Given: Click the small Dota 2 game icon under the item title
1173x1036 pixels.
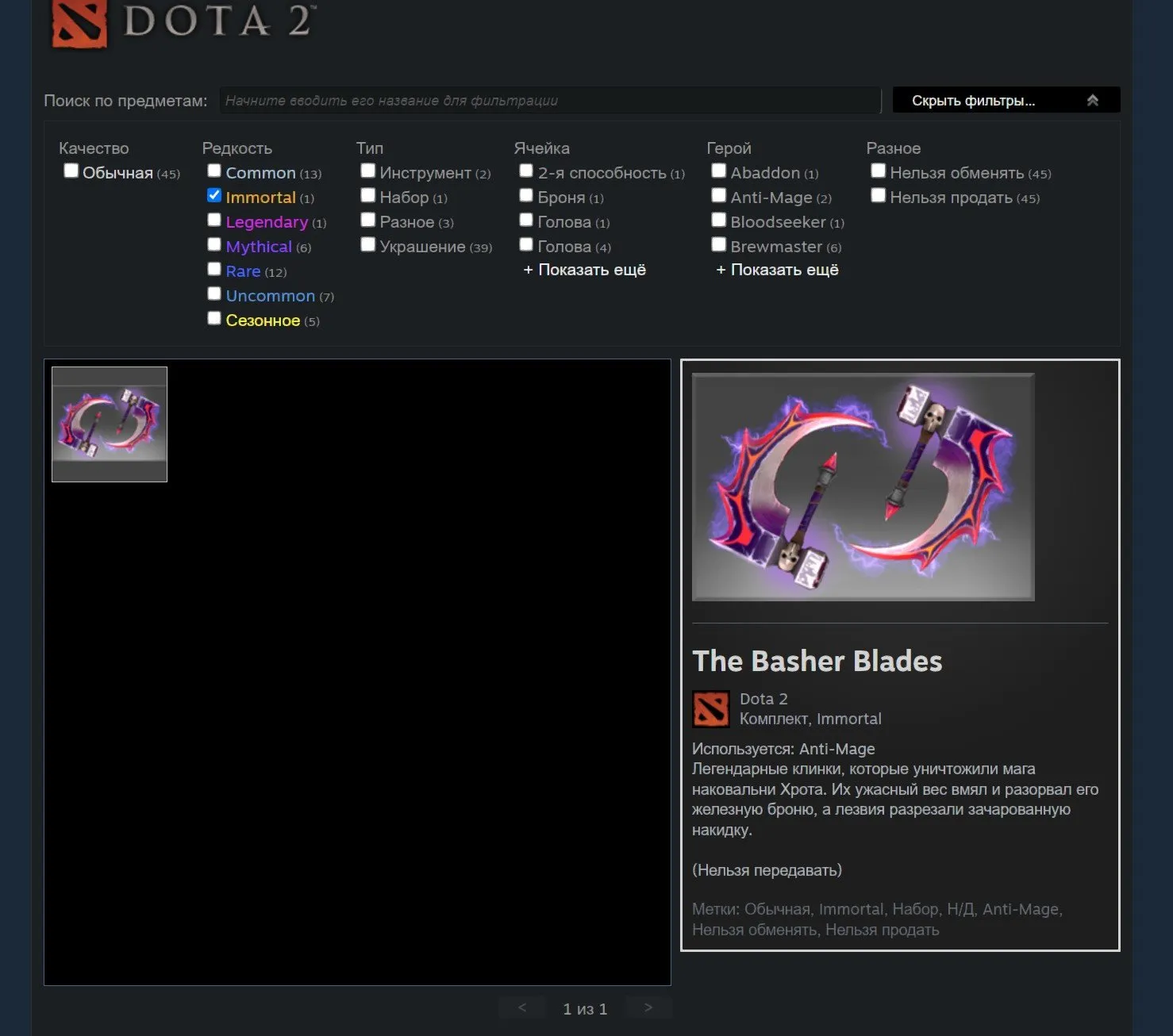Looking at the screenshot, I should click(710, 709).
